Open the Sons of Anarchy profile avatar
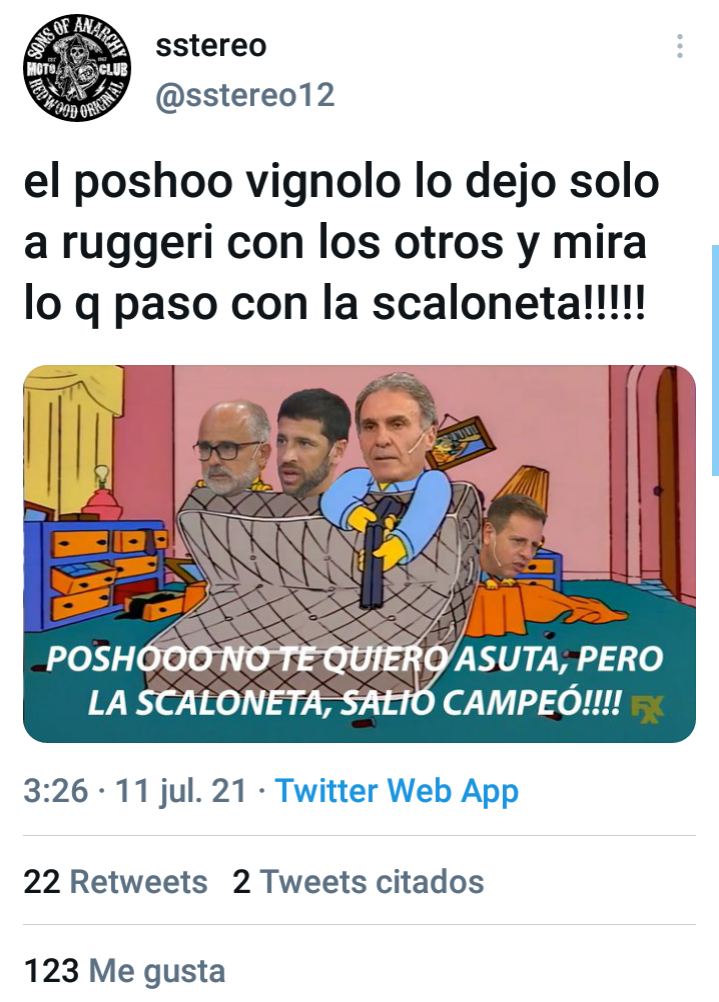719x1002 pixels. [x=77, y=68]
